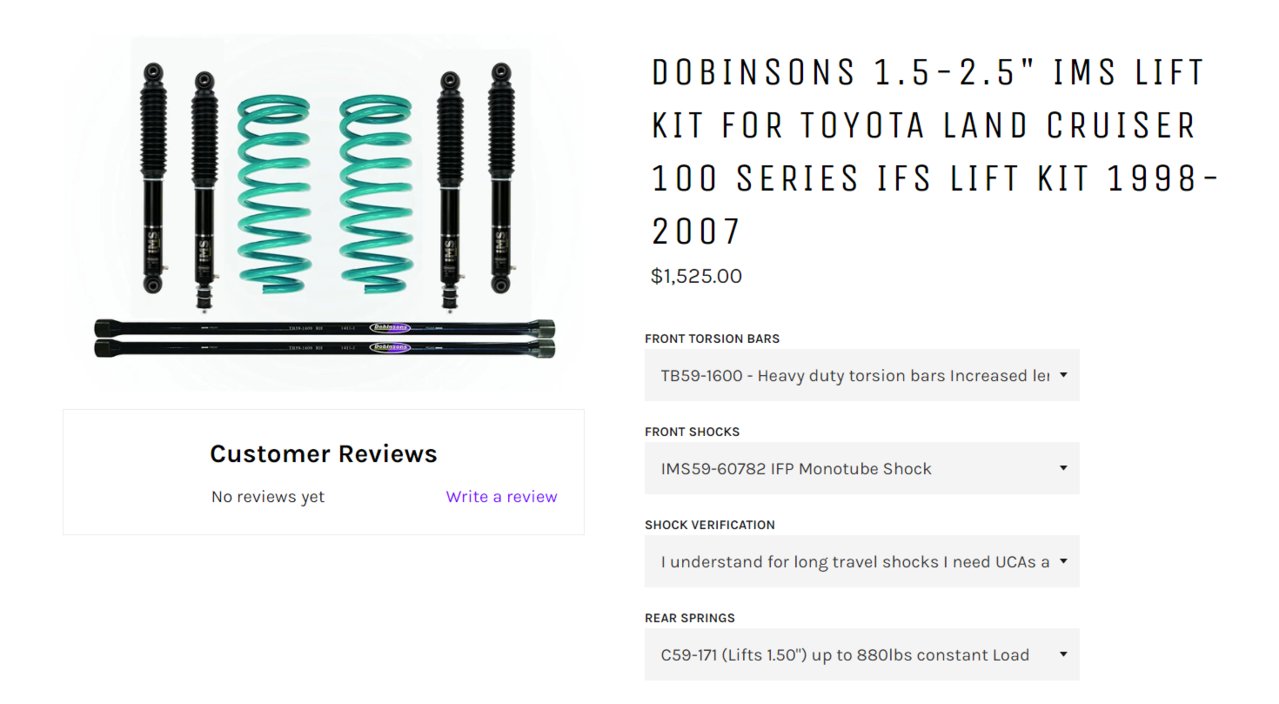
Task: Click the arrow icon on the UCAs verification selector
Action: point(1063,561)
